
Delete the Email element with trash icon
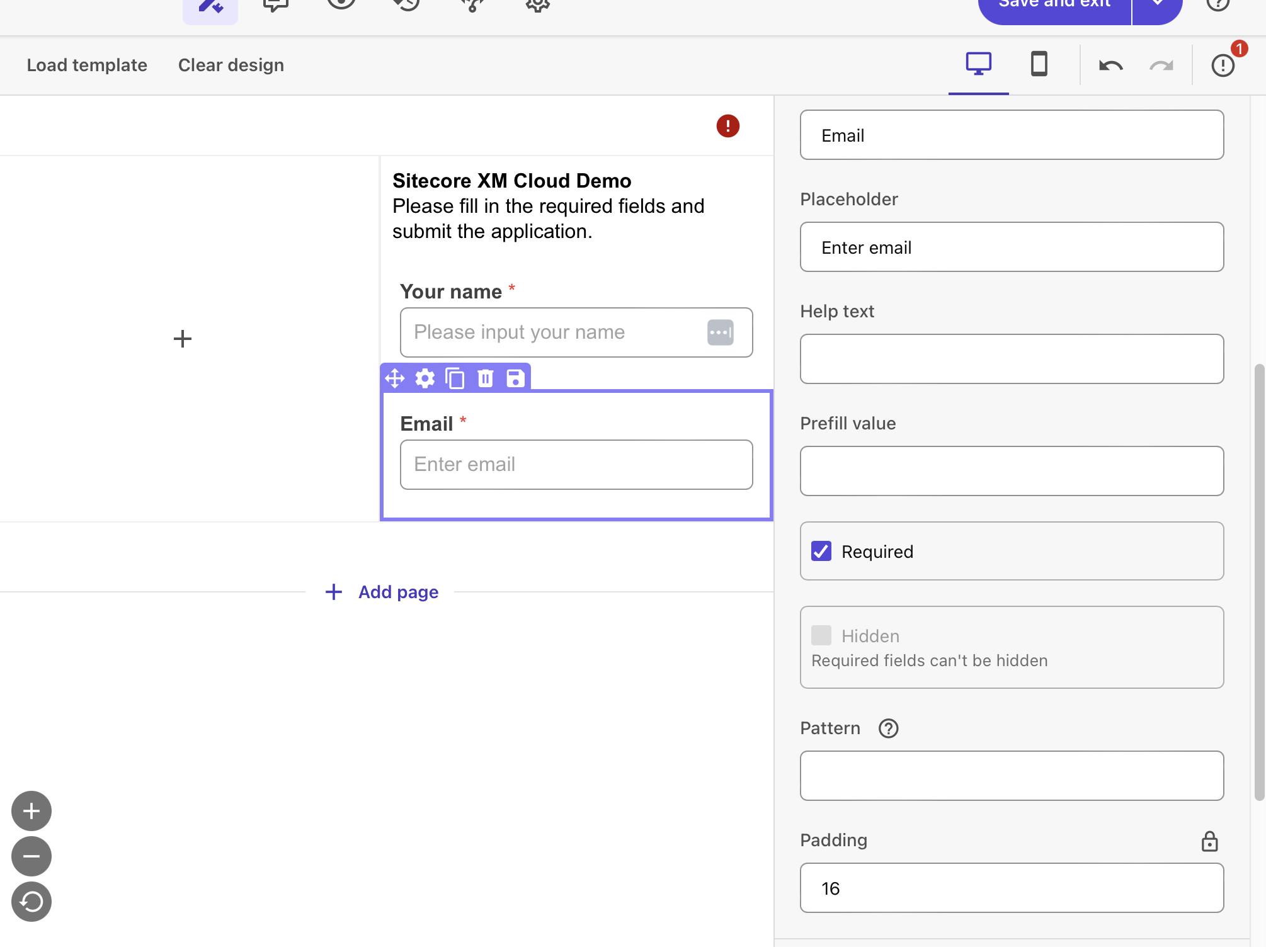coord(486,378)
